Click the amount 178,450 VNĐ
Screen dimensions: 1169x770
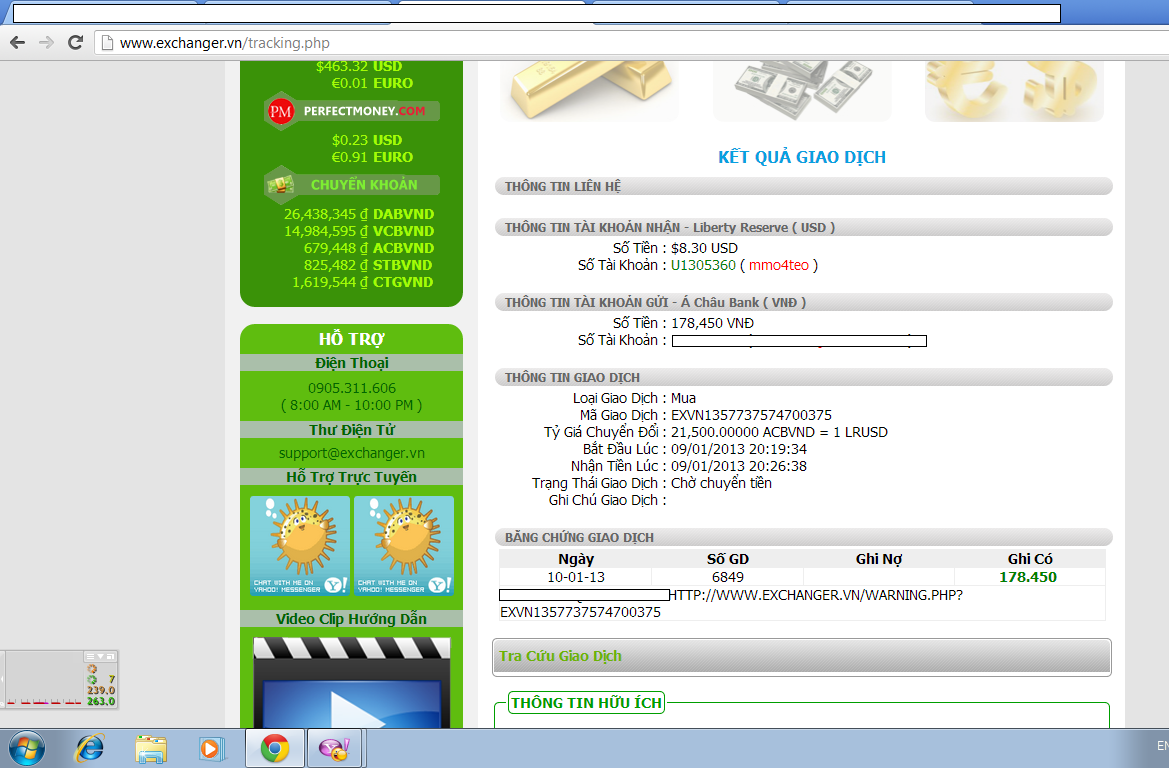pyautogui.click(x=712, y=324)
